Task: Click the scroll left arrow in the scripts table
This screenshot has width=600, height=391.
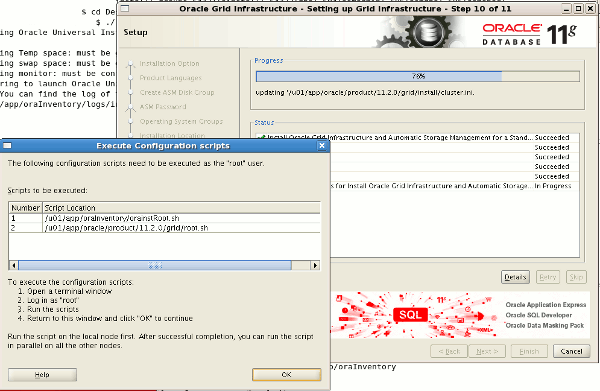Action: tap(13, 265)
